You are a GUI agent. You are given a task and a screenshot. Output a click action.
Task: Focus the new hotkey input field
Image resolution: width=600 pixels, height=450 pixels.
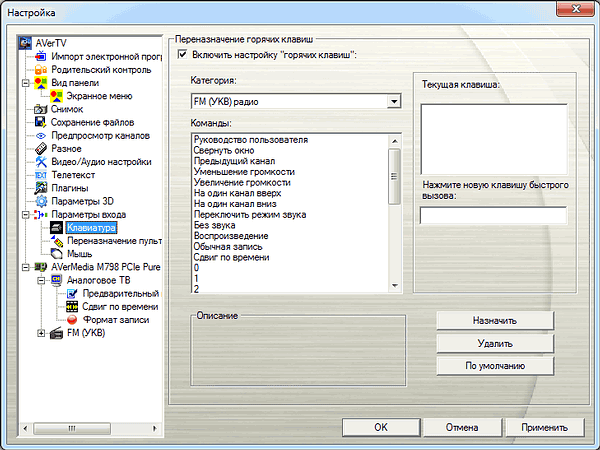click(x=493, y=215)
